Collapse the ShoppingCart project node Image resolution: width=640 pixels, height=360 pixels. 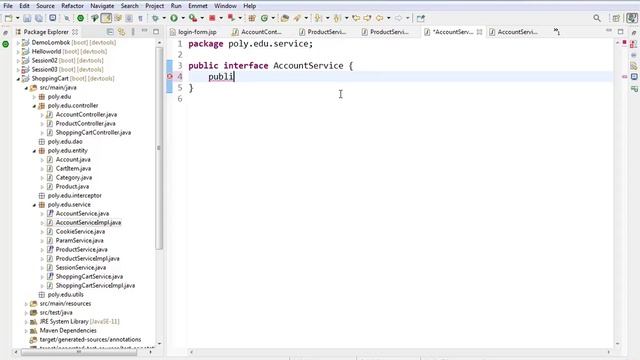tap(18, 78)
